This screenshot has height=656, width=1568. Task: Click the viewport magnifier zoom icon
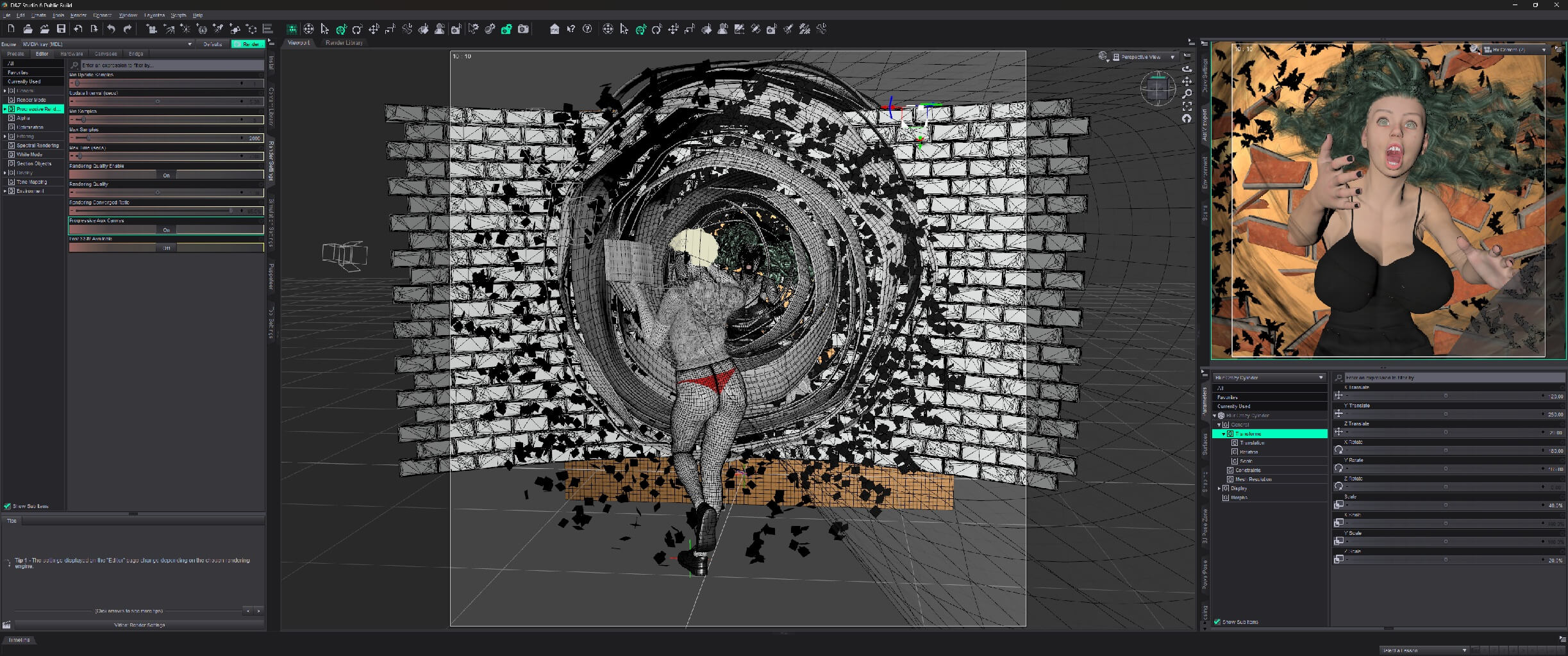1187,94
